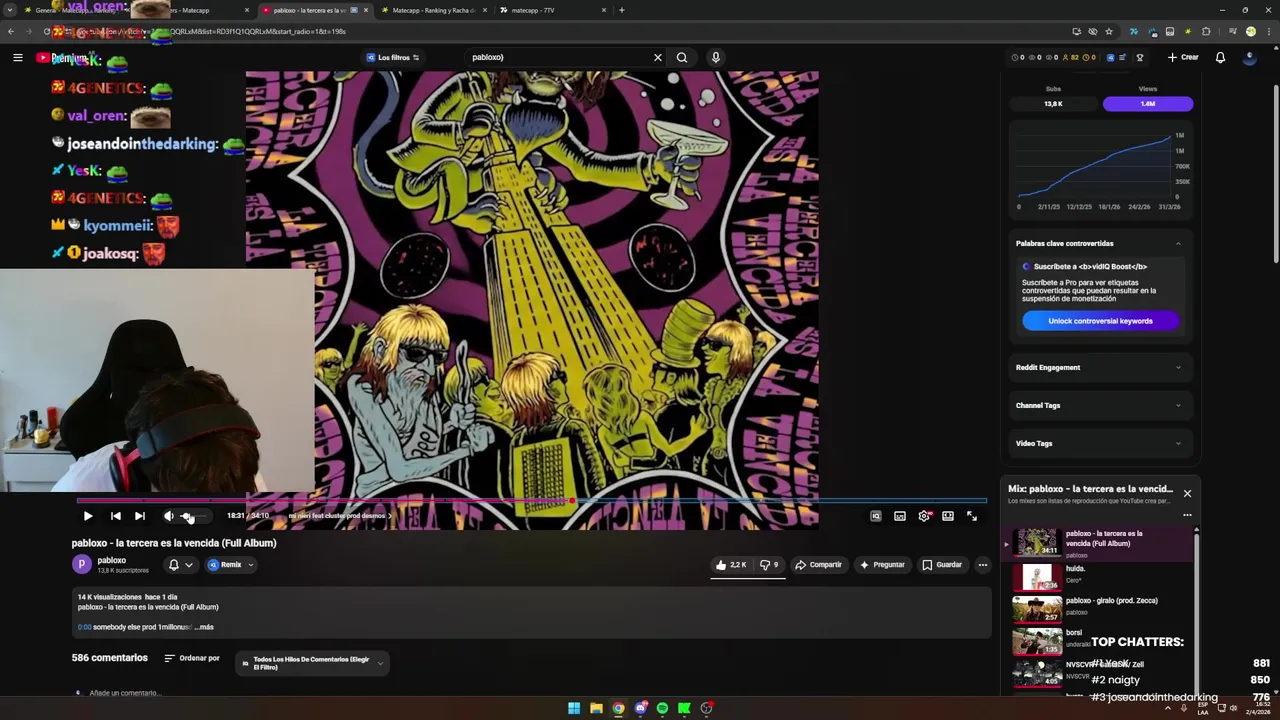Open YouTube notifications bell
Screen dimensions: 1280x720
1220,57
